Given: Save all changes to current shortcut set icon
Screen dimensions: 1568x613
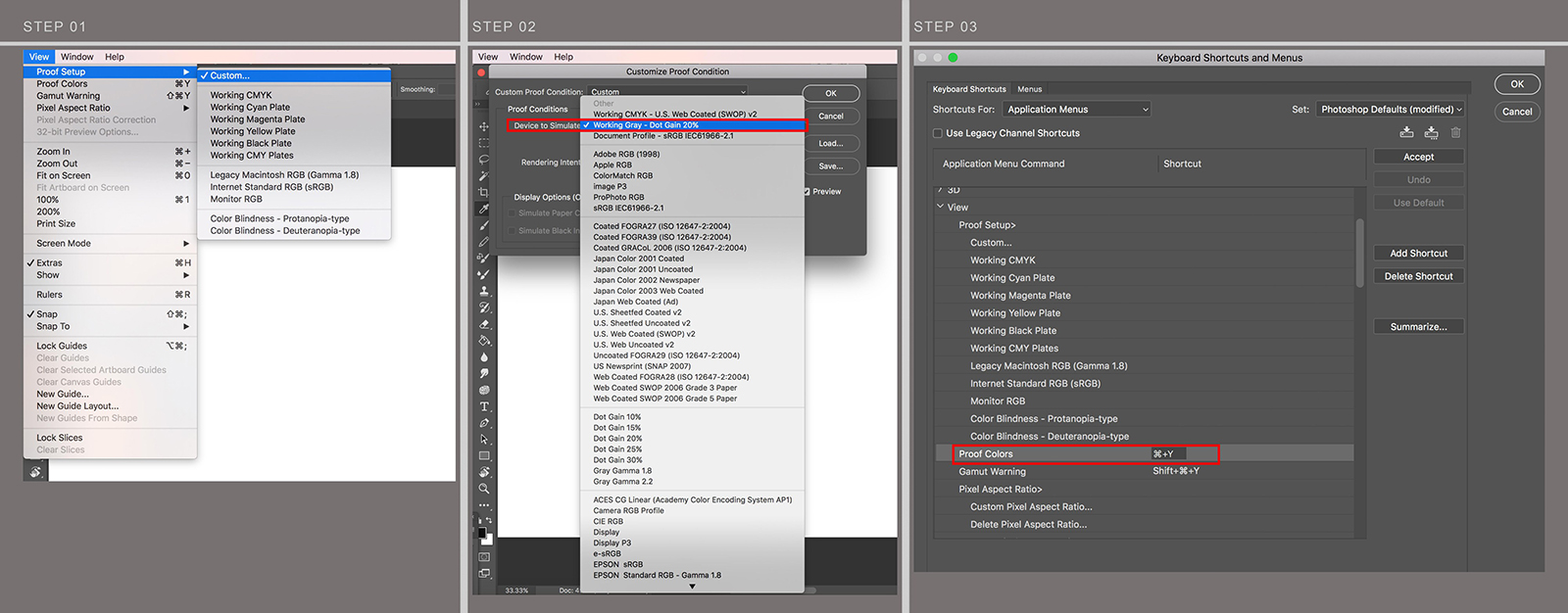Looking at the screenshot, I should pyautogui.click(x=1406, y=132).
